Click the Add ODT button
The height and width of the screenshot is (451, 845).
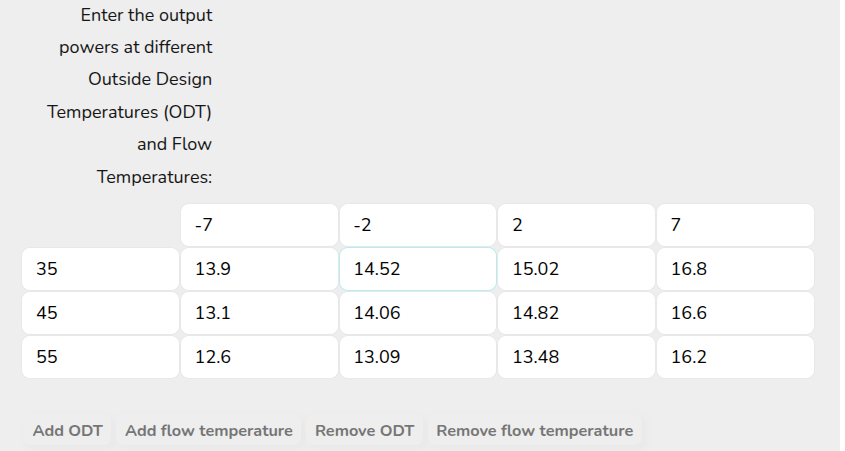pos(68,431)
